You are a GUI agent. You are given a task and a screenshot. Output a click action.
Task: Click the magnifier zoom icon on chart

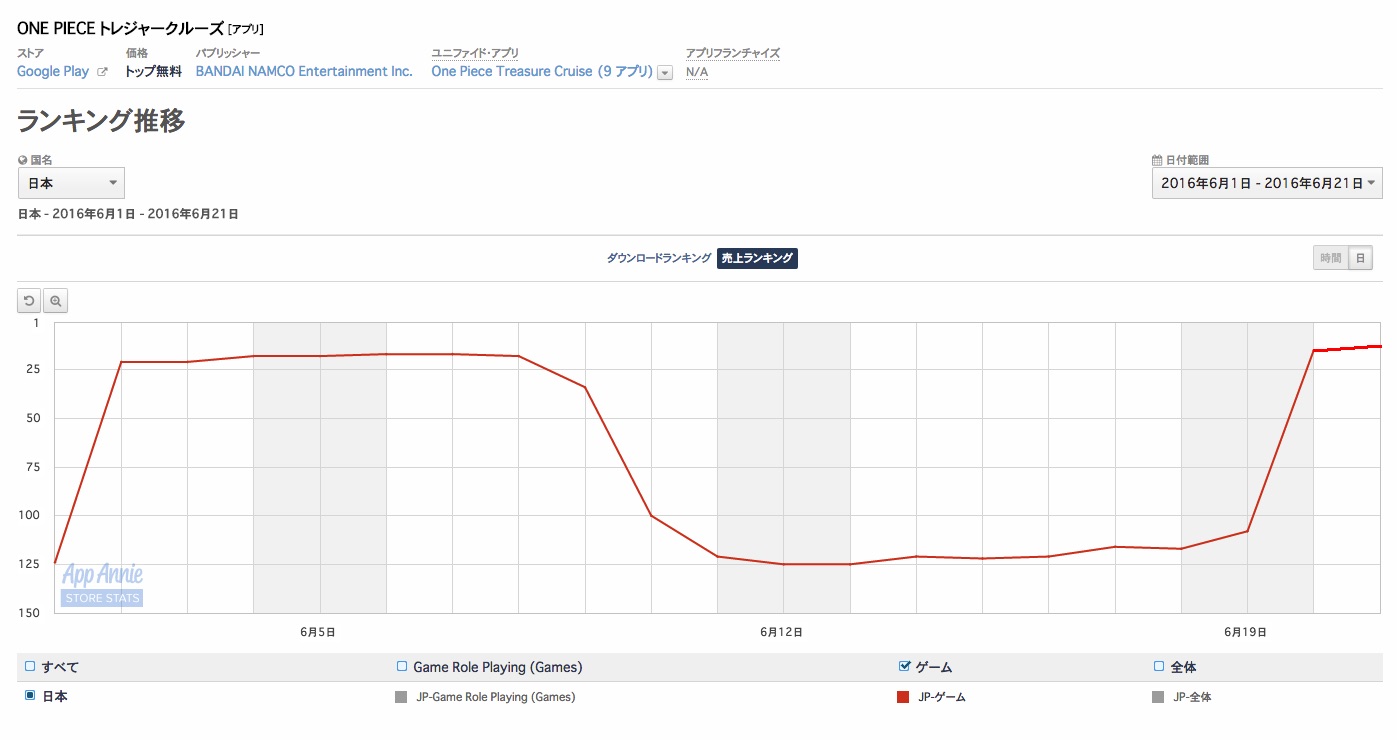56,300
